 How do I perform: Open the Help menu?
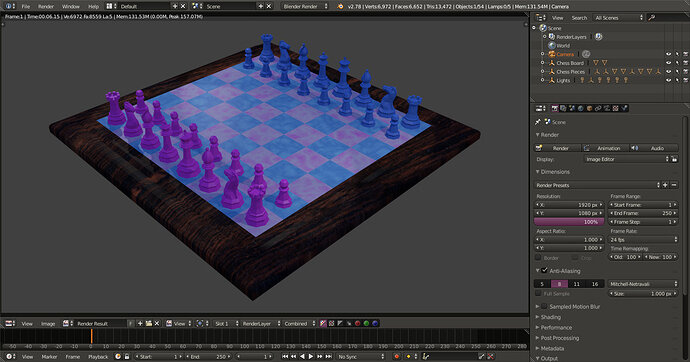(93, 6)
